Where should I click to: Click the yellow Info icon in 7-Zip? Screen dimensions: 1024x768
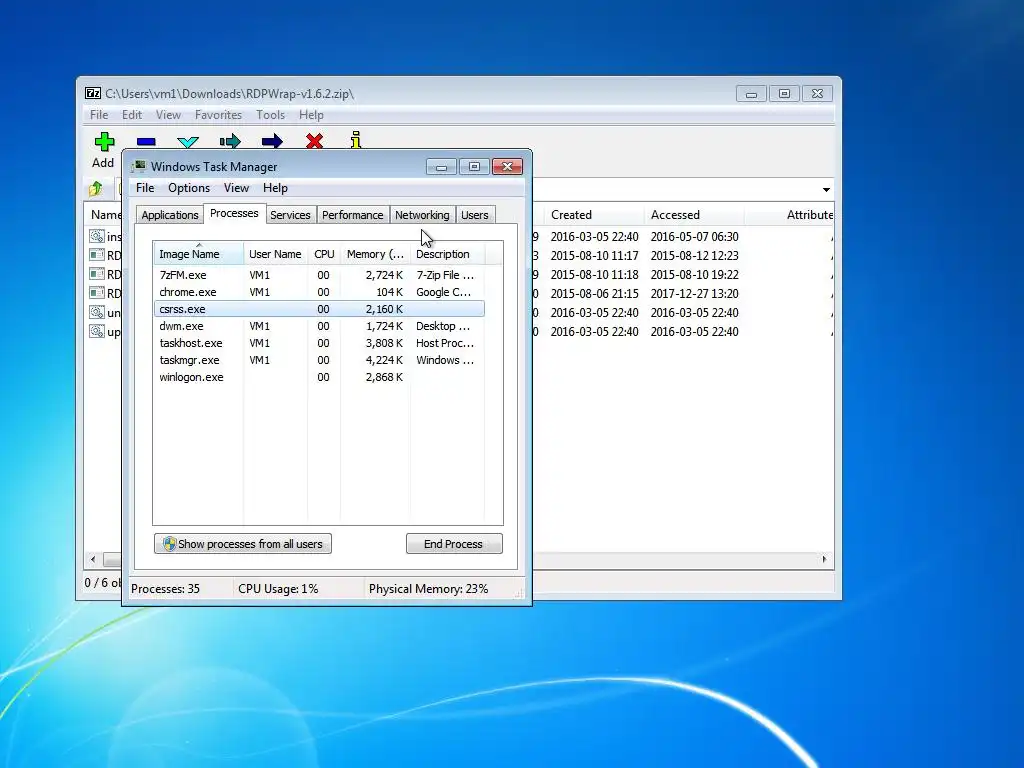(356, 140)
